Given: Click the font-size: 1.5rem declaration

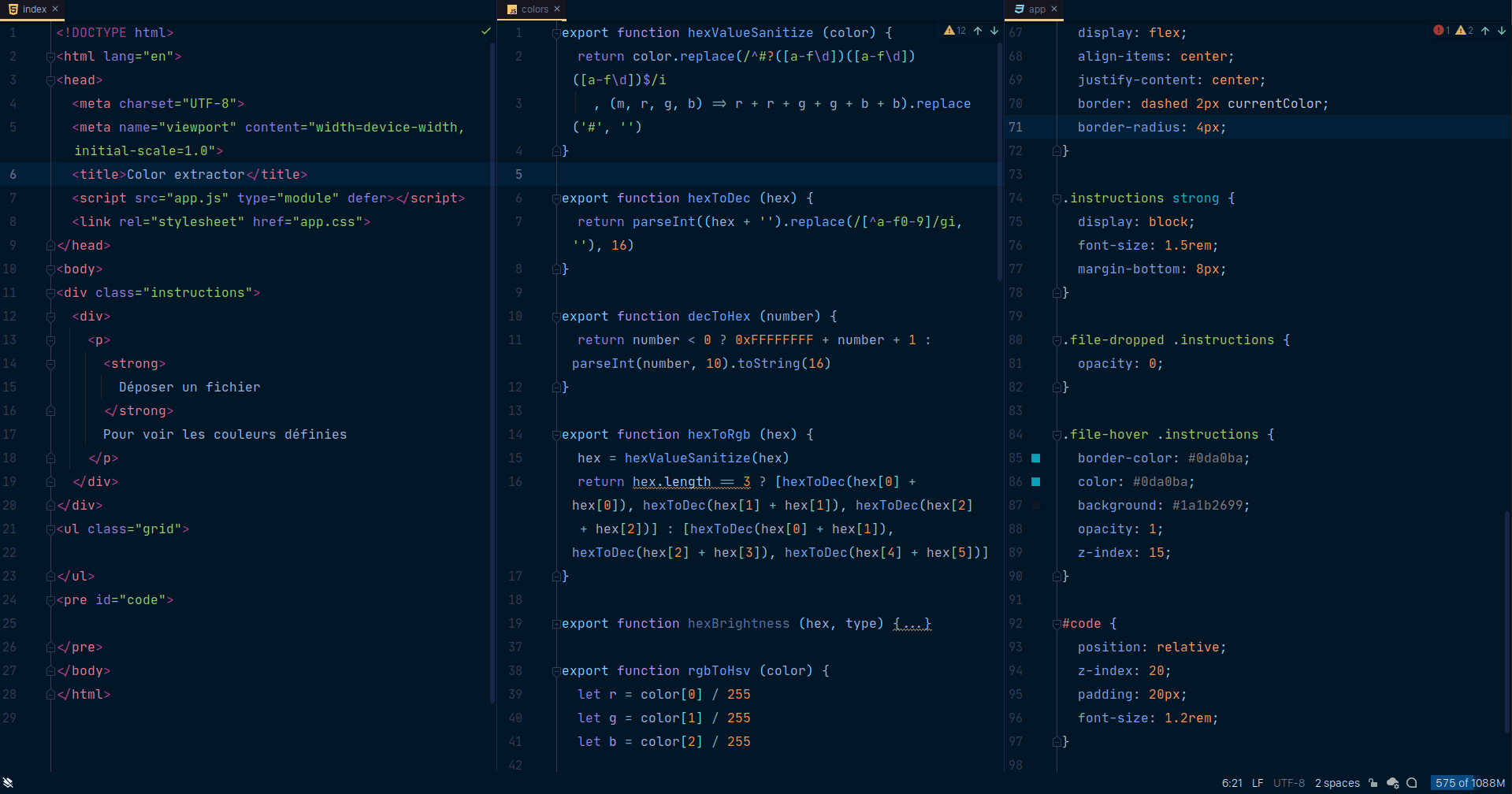Looking at the screenshot, I should (x=1148, y=245).
